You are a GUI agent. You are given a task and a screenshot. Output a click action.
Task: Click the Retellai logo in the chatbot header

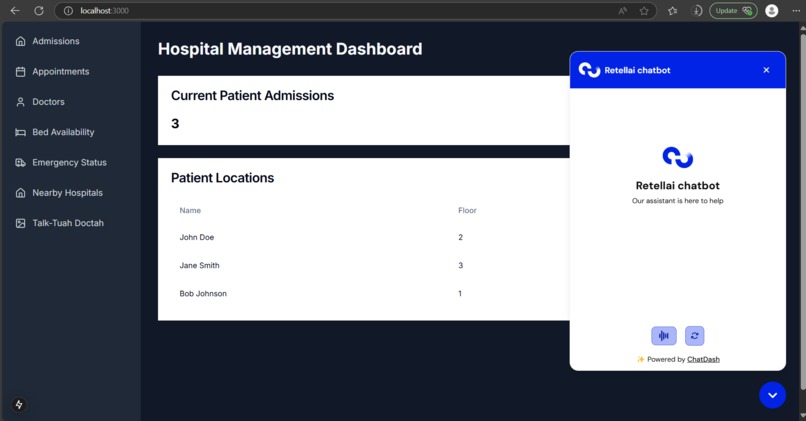coord(589,69)
